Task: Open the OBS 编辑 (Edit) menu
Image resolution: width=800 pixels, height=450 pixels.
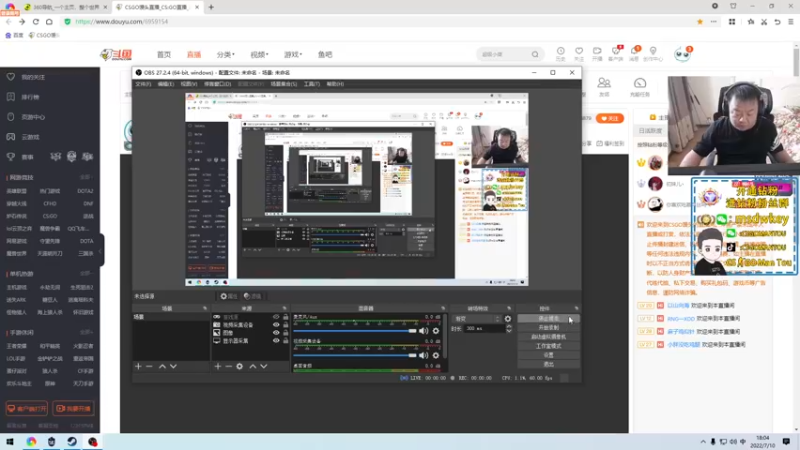Action: tap(166, 84)
